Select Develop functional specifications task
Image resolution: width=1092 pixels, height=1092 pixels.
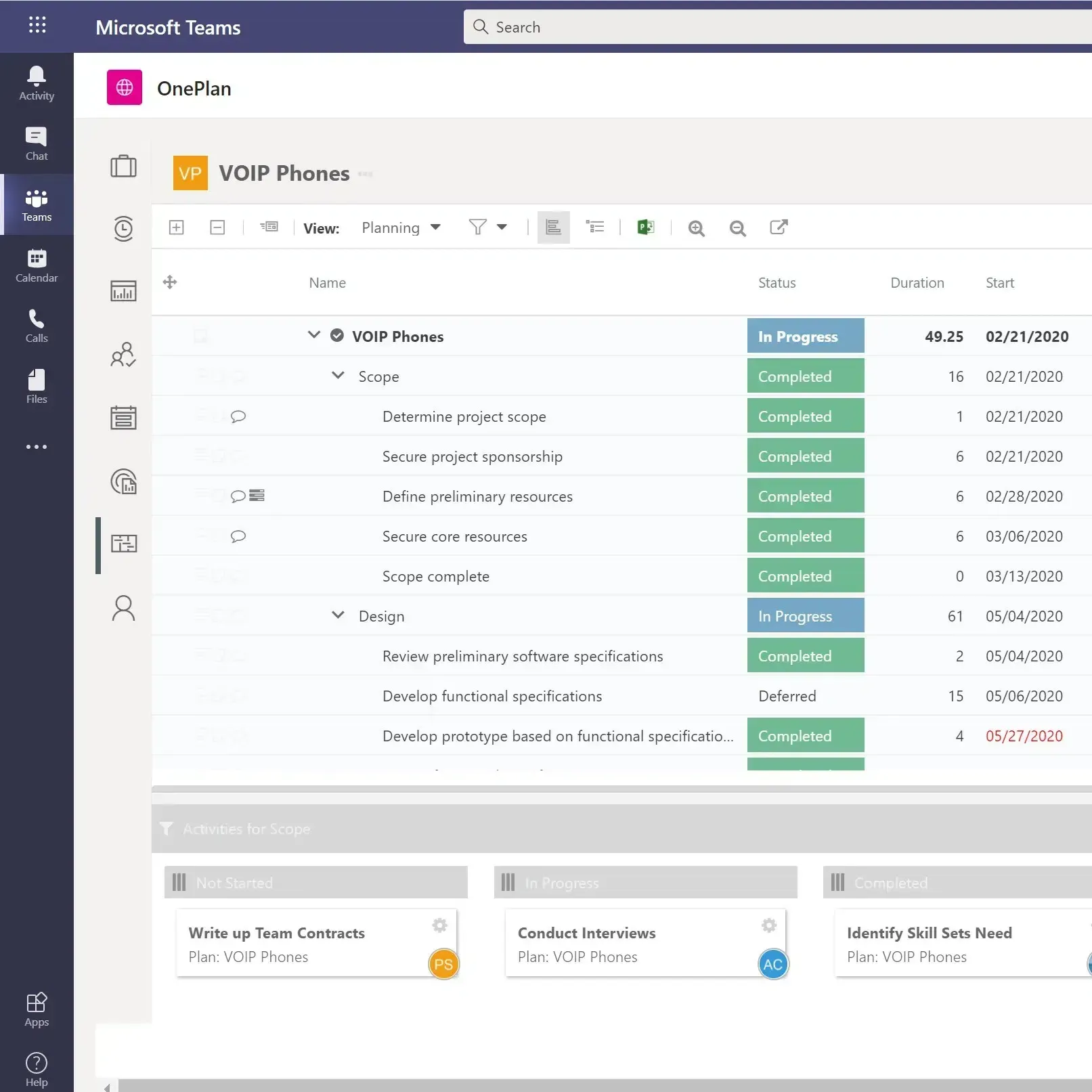click(x=492, y=697)
